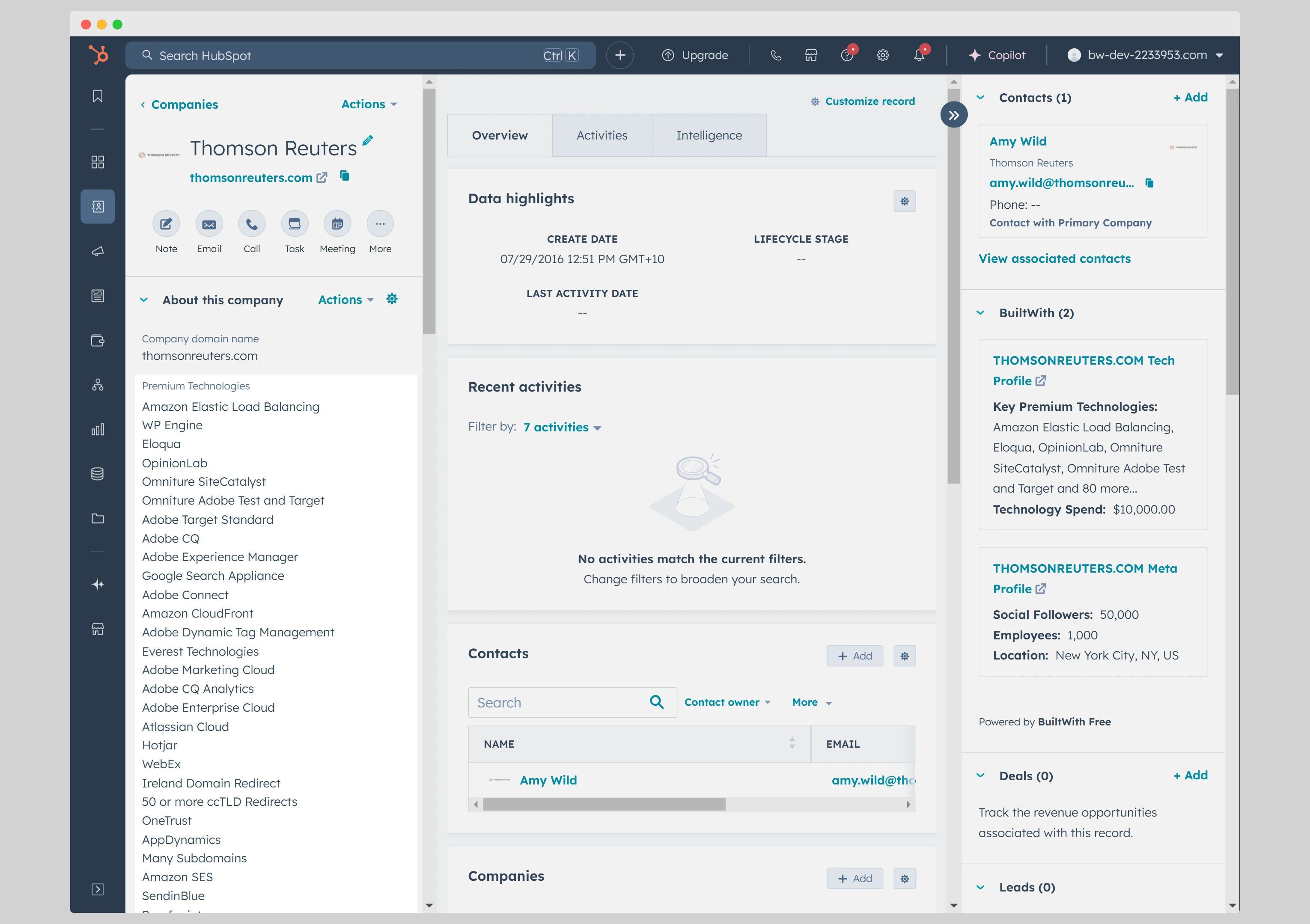Open the Data Management database icon in the sidebar
The image size is (1310, 924).
(98, 473)
